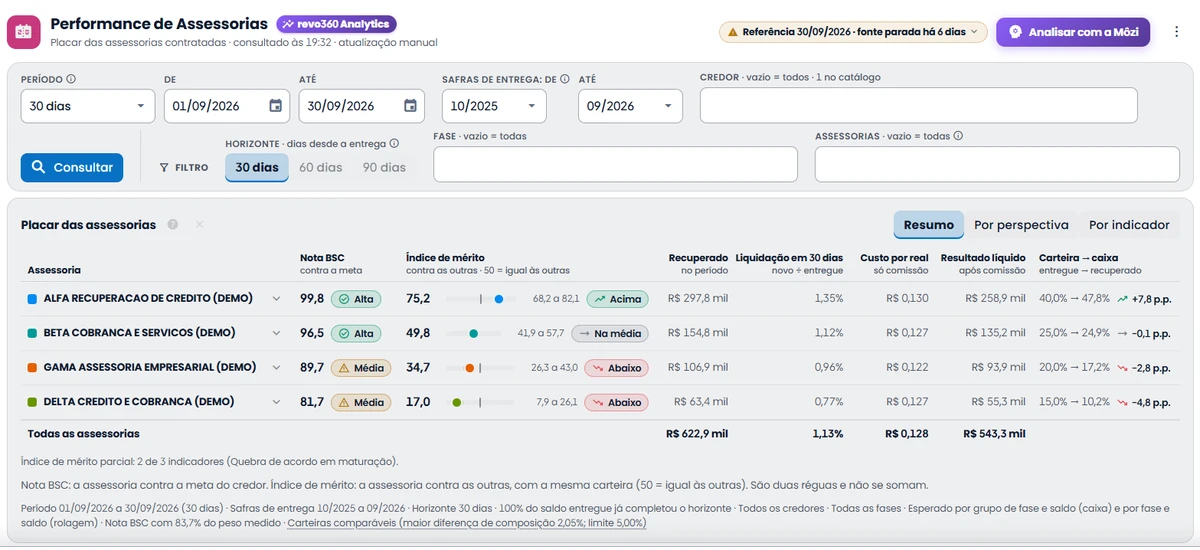
Task: Click the merit index slider for DELTA
Action: pos(480,401)
